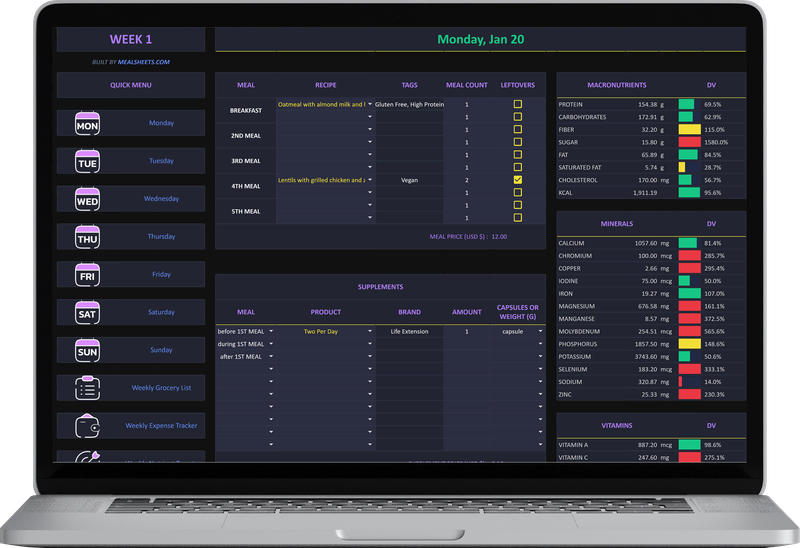
Task: Toggle leftovers checkbox for 5th Meal first row
Action: tap(517, 205)
